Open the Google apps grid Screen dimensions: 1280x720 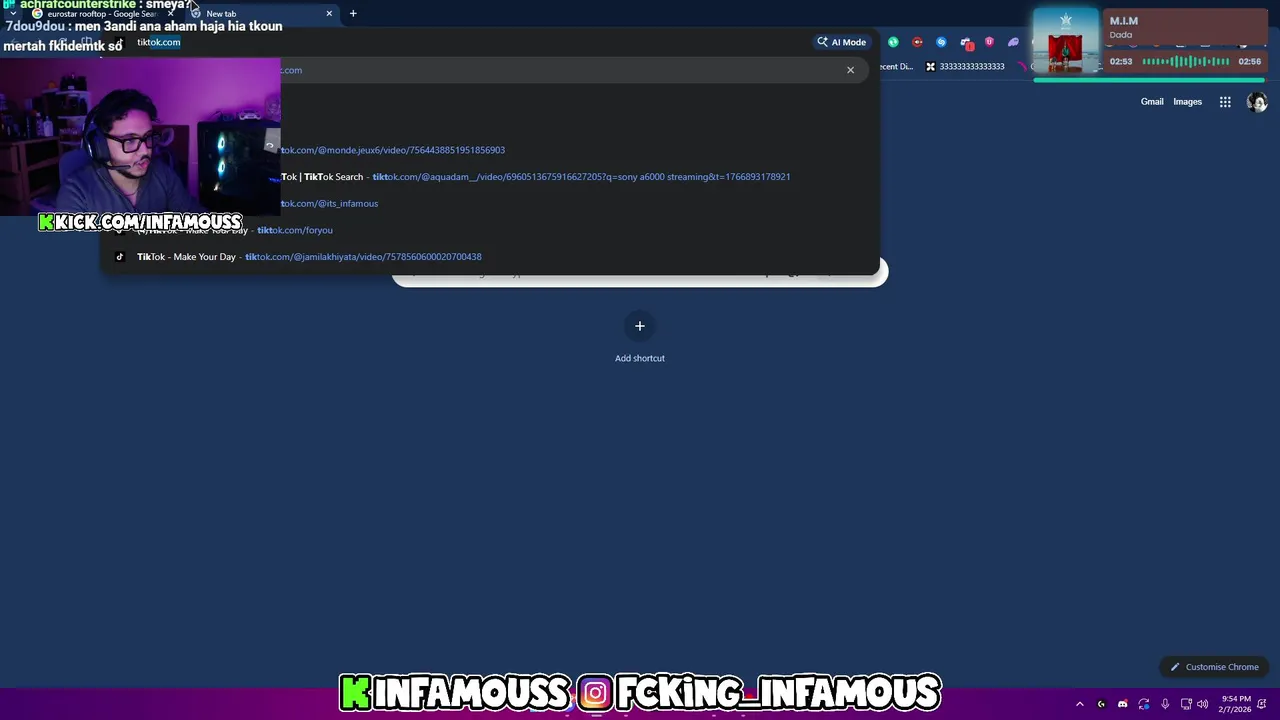(x=1225, y=102)
